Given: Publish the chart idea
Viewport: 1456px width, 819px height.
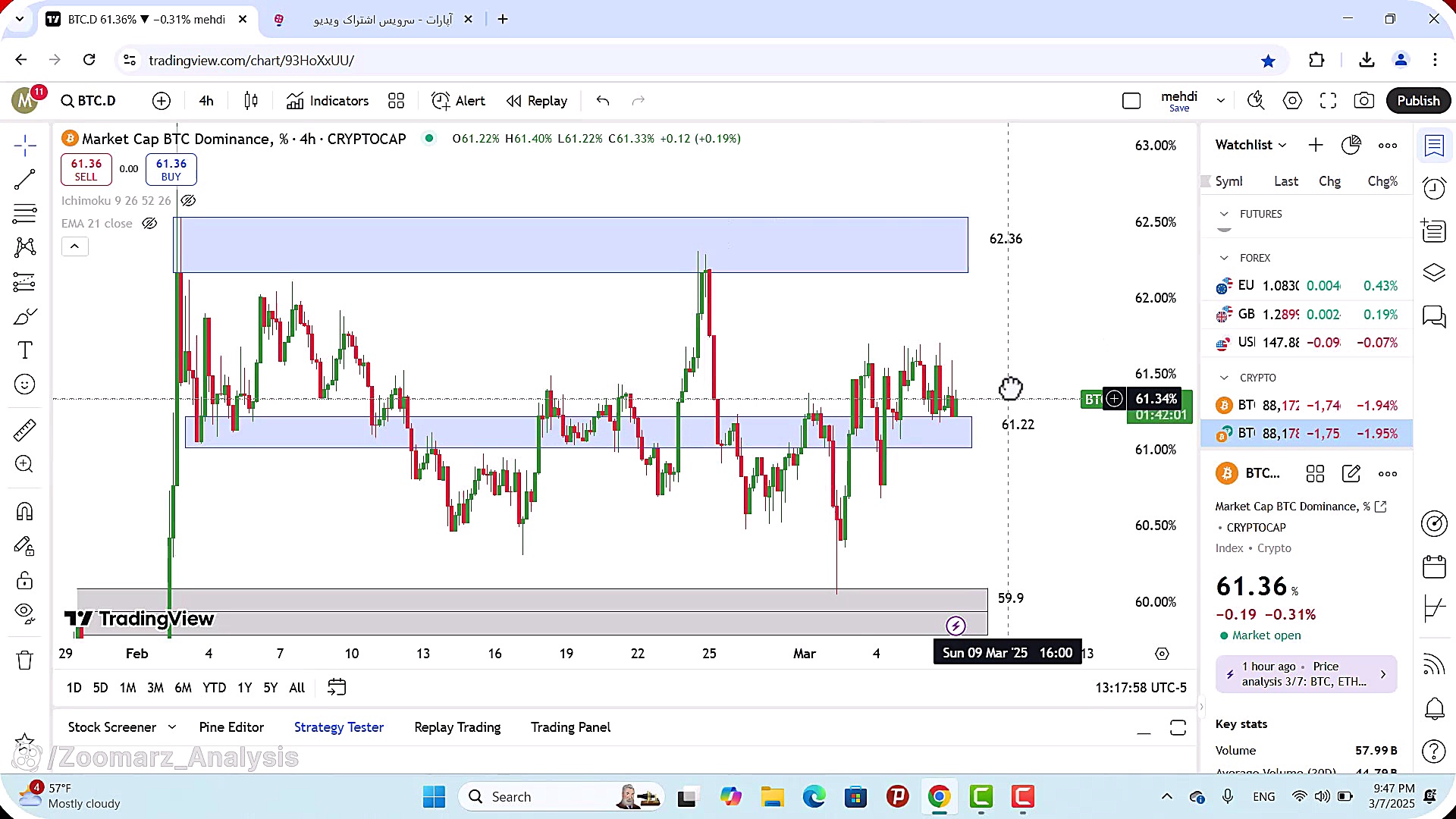Looking at the screenshot, I should (x=1418, y=101).
